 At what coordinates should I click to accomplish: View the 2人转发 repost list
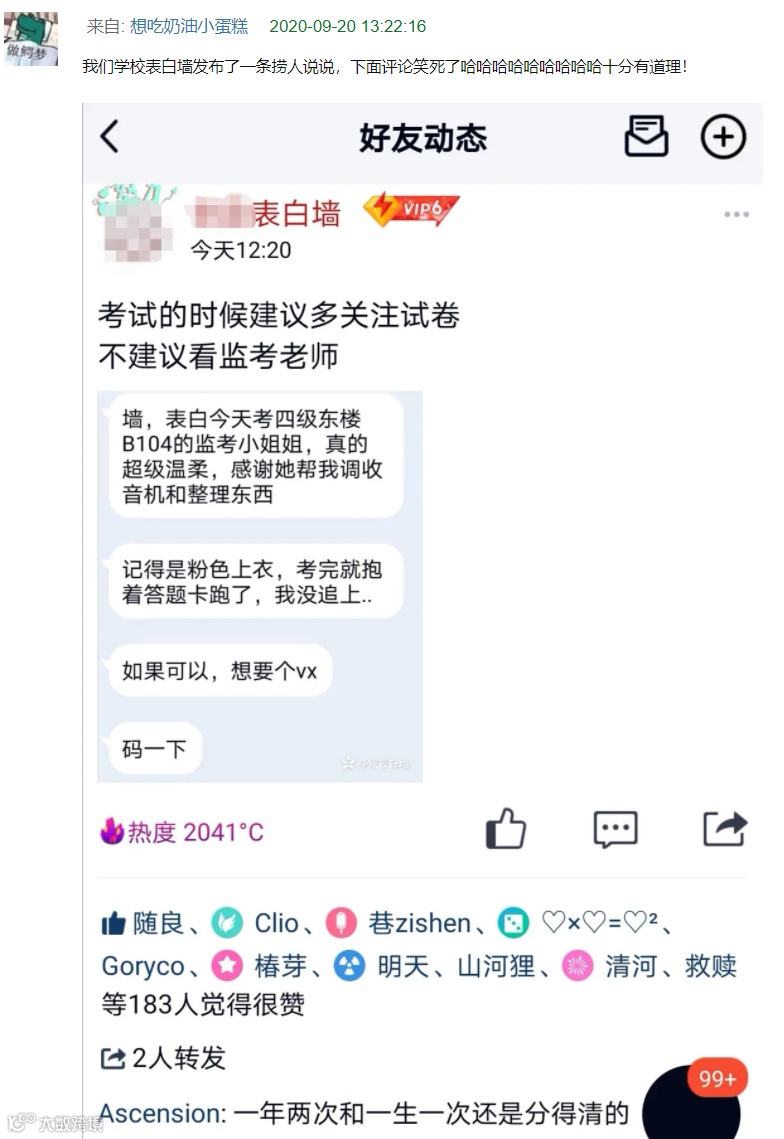tap(163, 1058)
